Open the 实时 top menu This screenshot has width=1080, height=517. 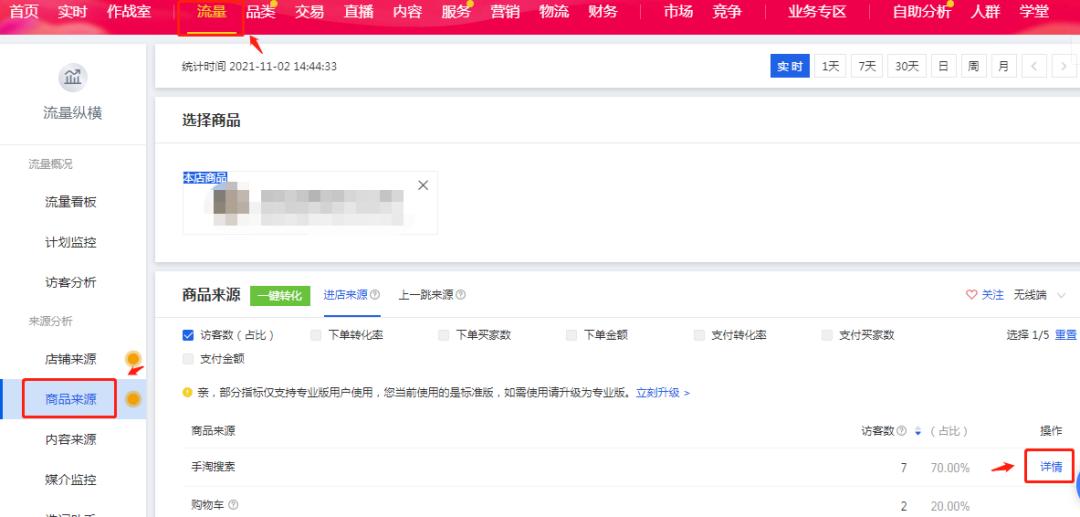pos(72,12)
